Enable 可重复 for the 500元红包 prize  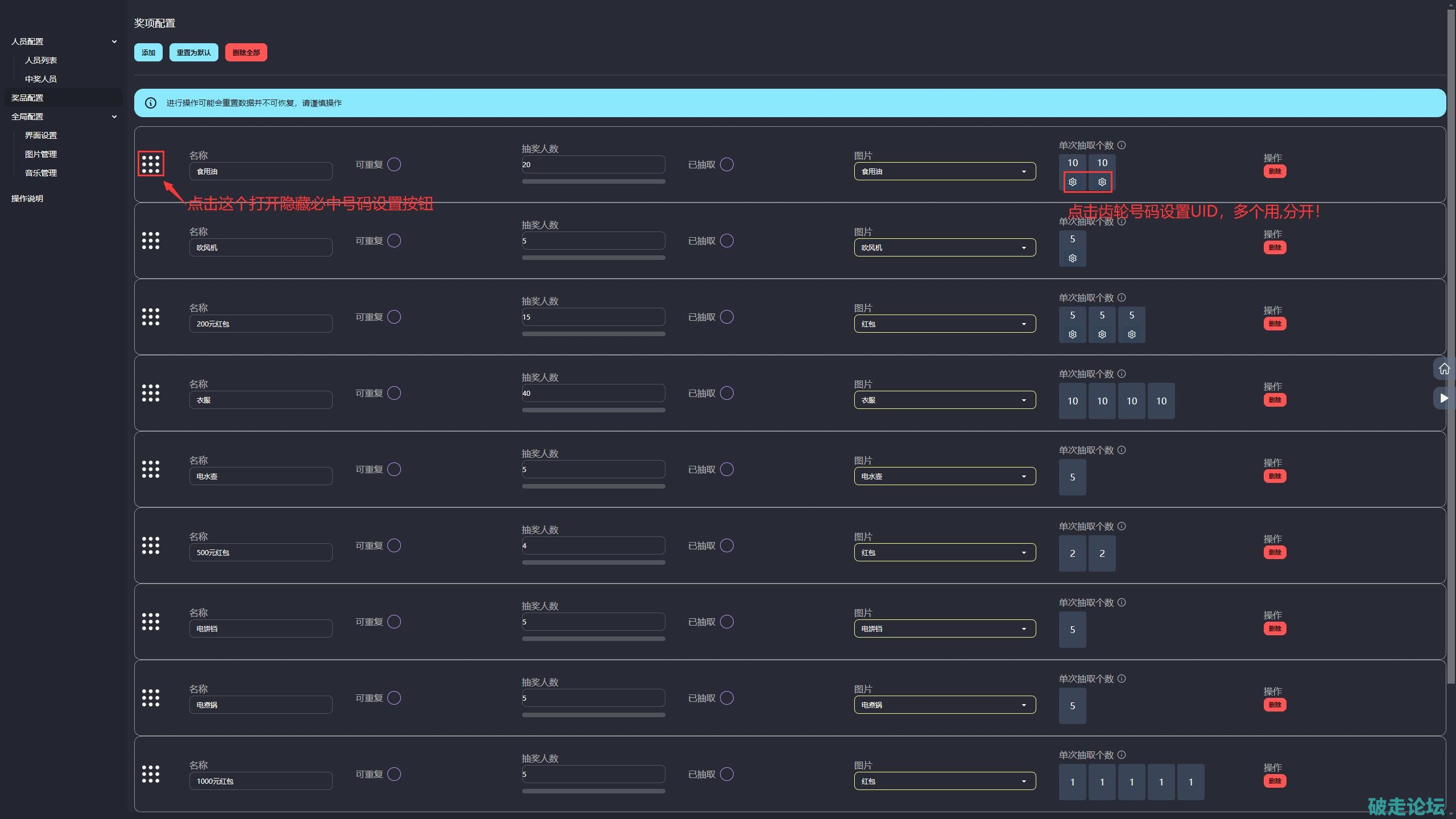(394, 545)
